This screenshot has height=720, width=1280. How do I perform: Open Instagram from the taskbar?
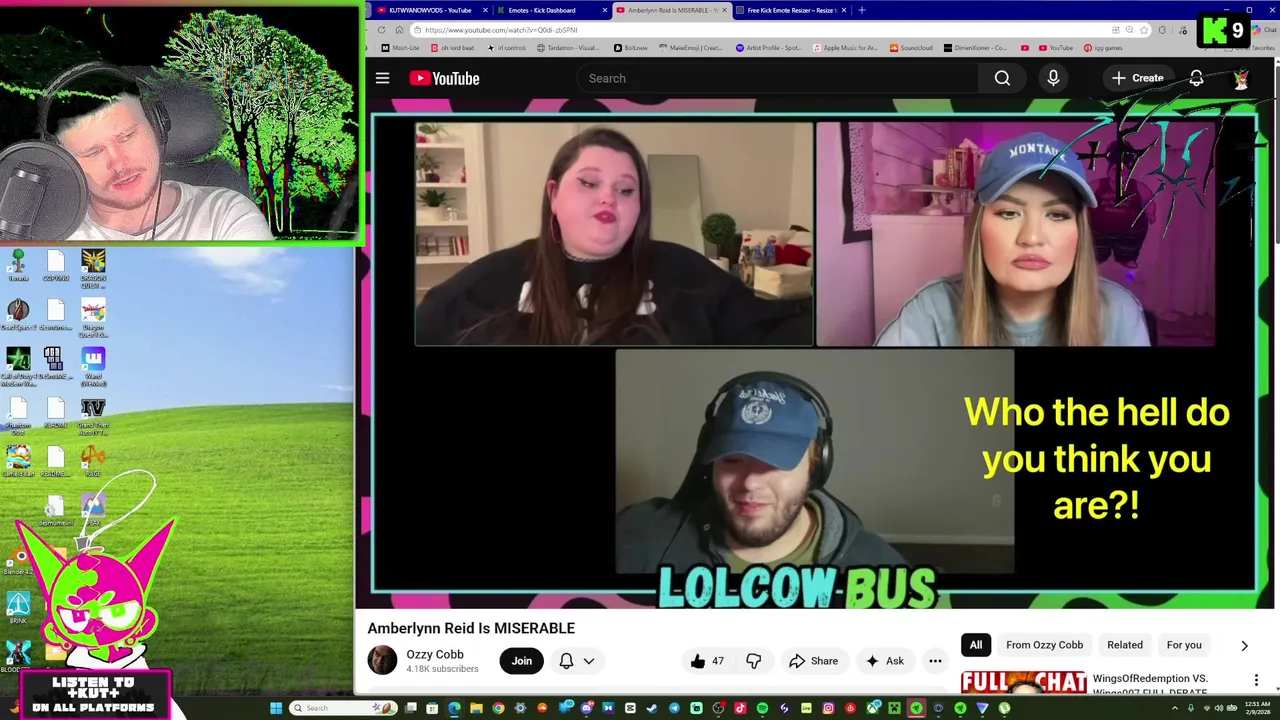tap(828, 709)
